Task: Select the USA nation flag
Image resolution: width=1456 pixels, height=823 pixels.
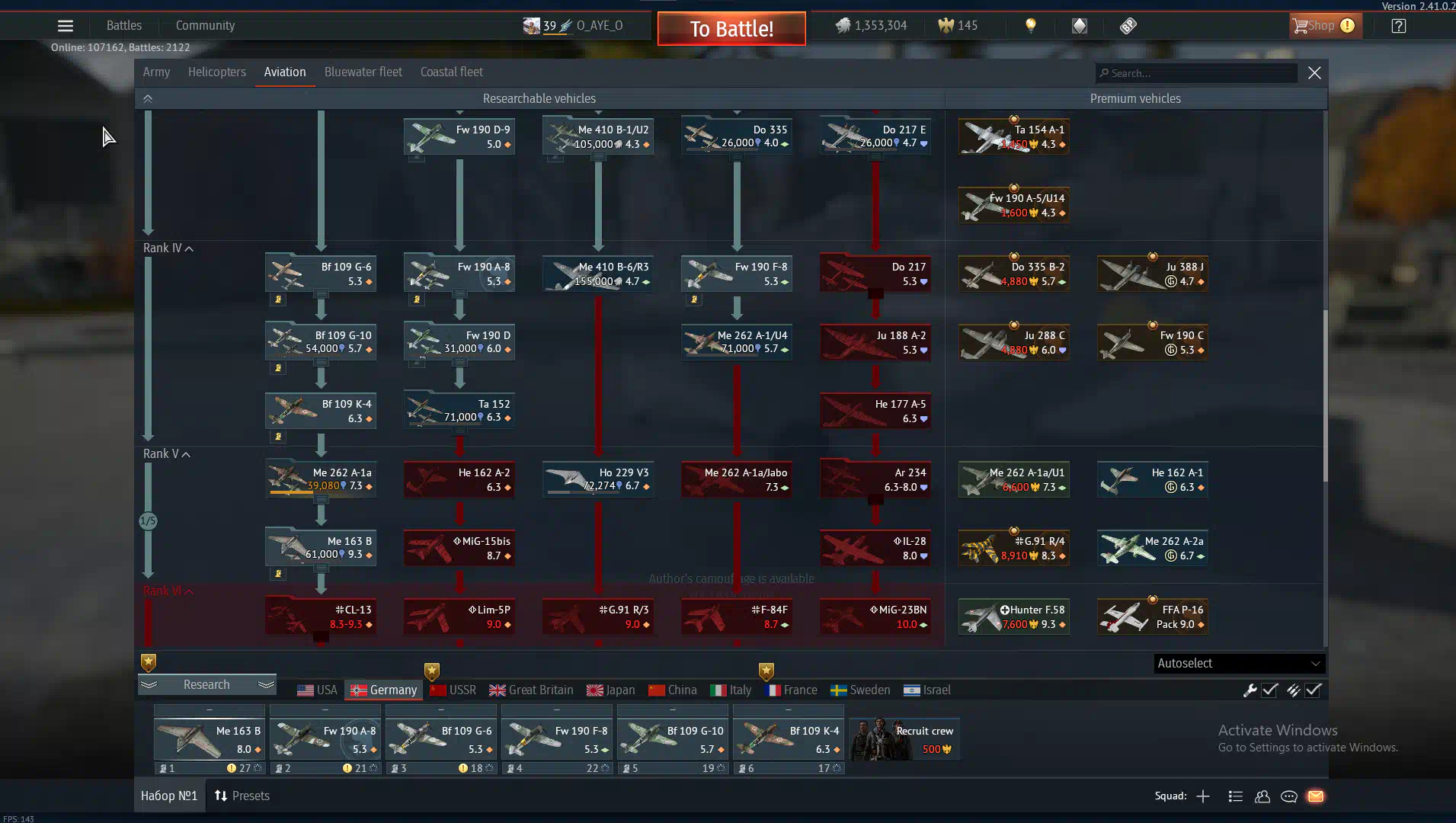Action: [318, 690]
